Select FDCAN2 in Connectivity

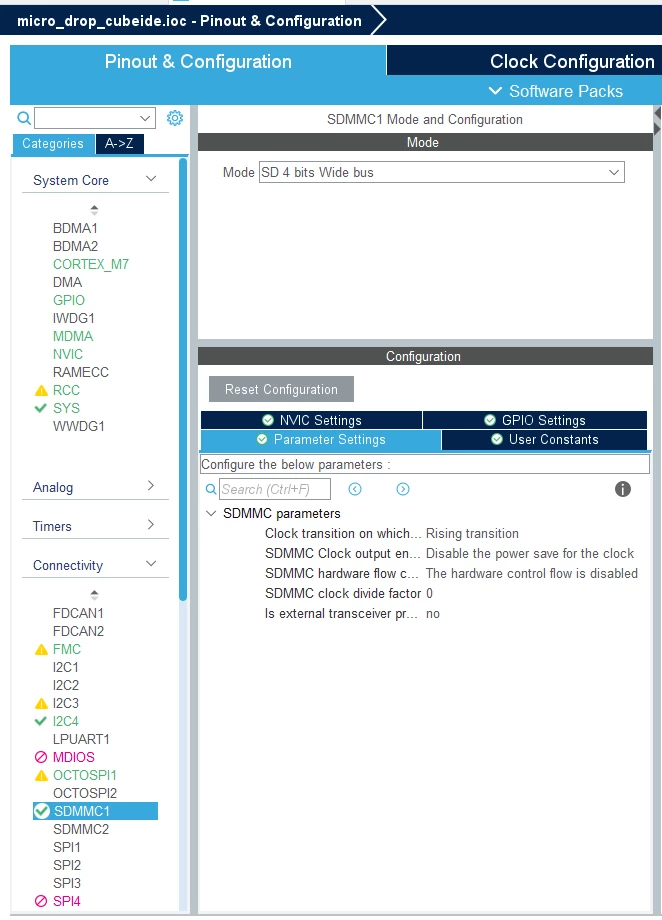(78, 631)
